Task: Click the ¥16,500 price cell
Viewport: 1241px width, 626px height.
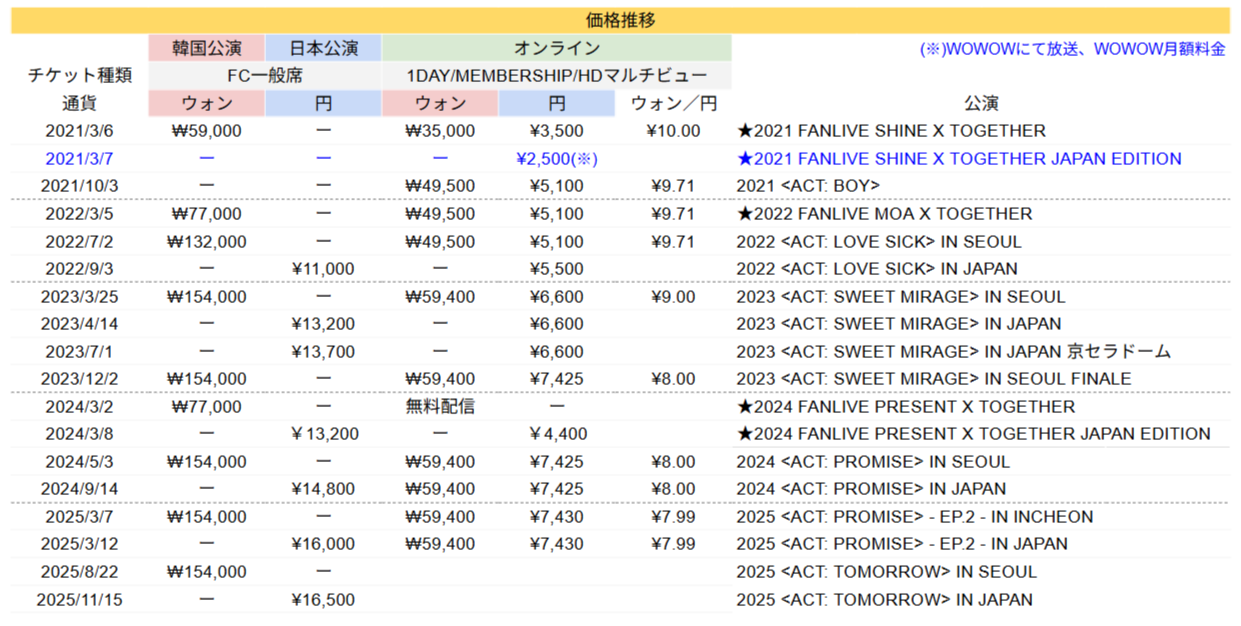Action: [x=323, y=600]
